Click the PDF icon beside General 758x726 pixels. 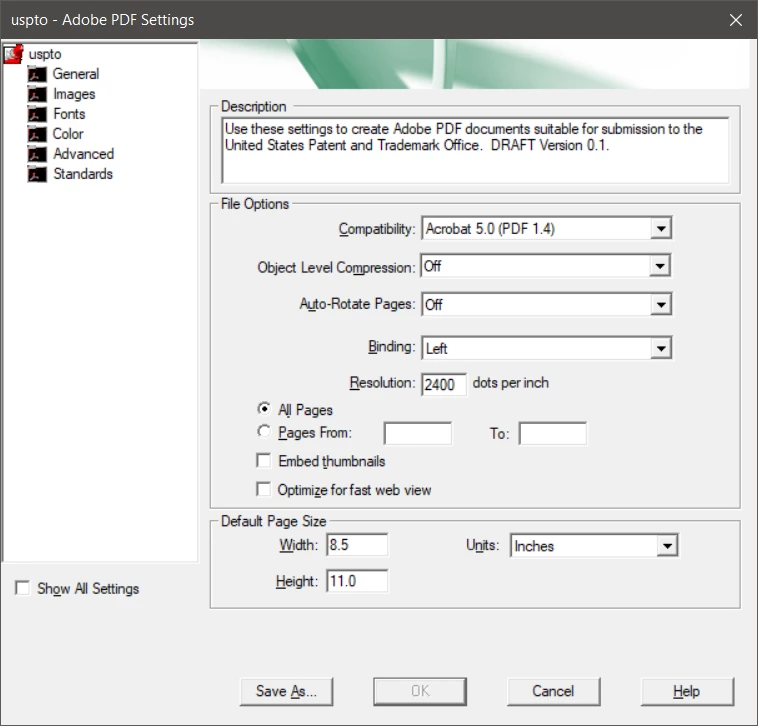(x=37, y=74)
